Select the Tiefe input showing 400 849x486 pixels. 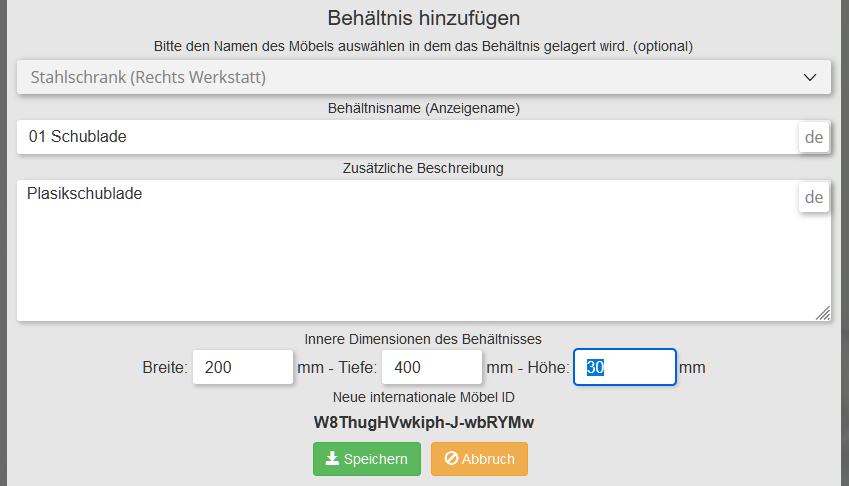[x=432, y=367]
